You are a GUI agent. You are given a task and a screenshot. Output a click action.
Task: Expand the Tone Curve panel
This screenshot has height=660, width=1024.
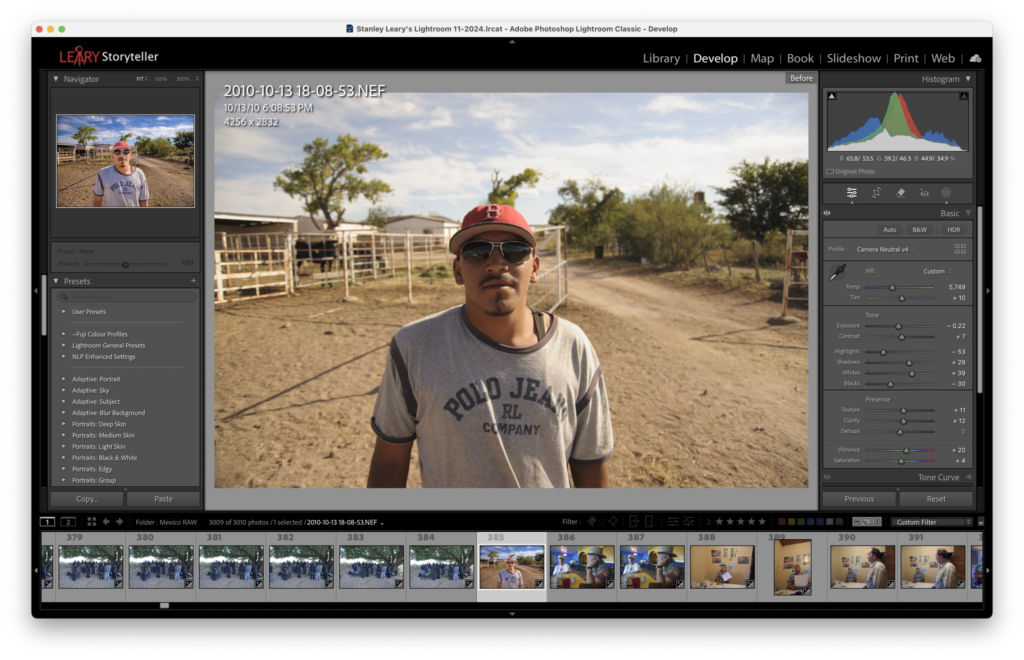(x=968, y=477)
